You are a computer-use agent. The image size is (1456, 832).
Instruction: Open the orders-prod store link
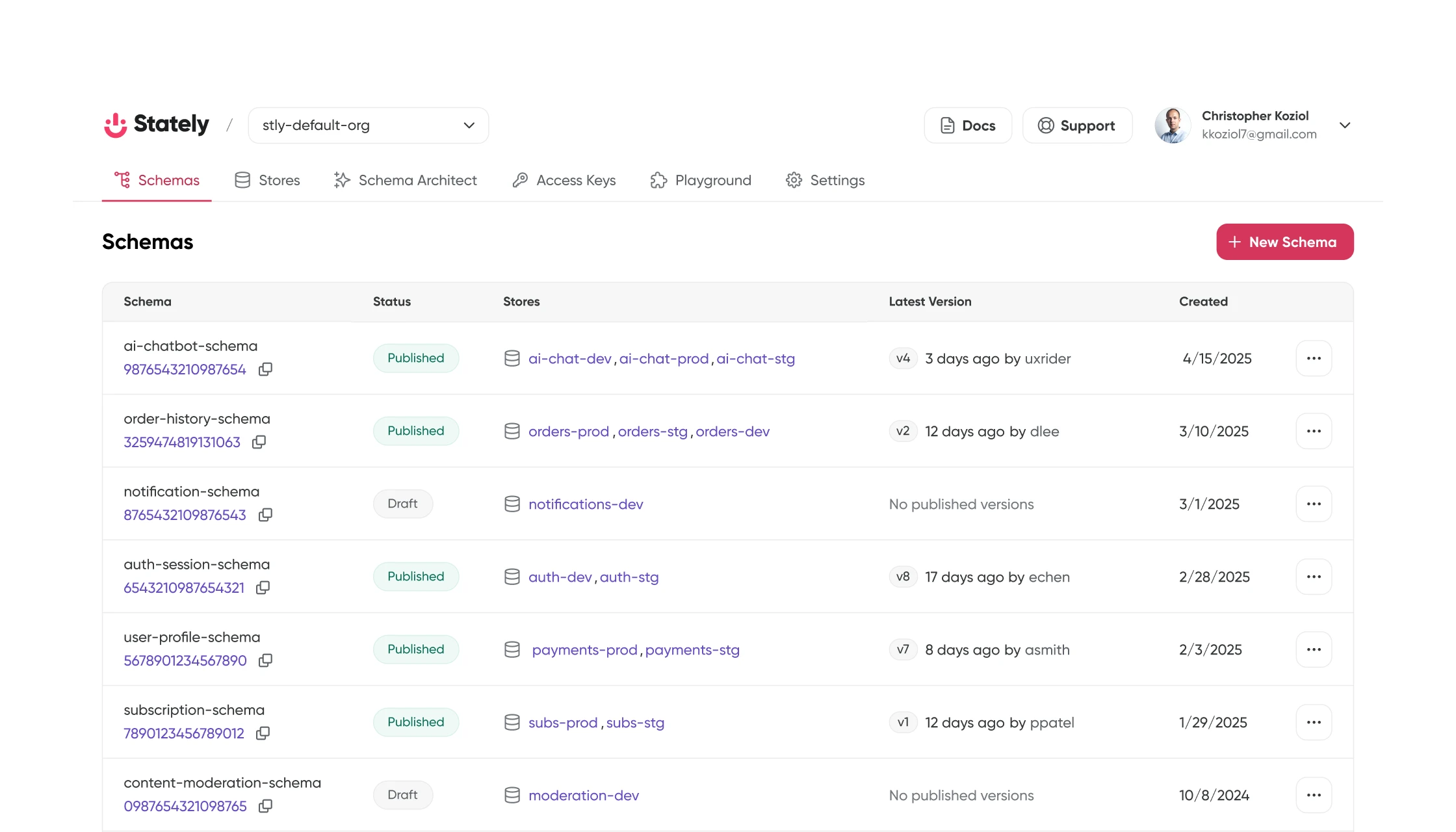point(569,432)
